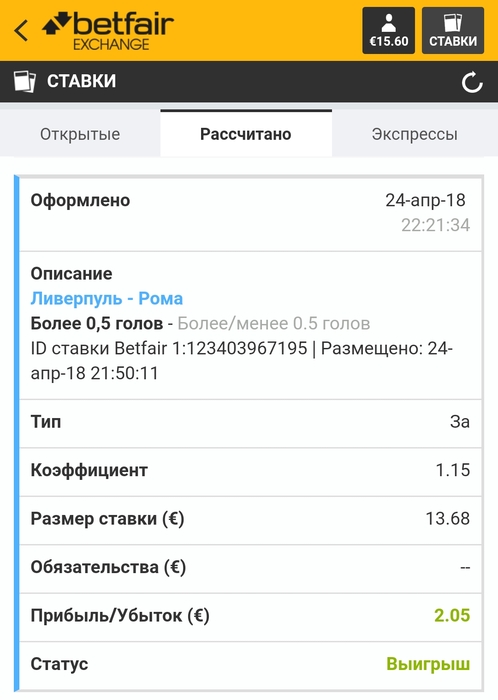
Task: Tap the Оформлено date row
Action: pos(250,213)
